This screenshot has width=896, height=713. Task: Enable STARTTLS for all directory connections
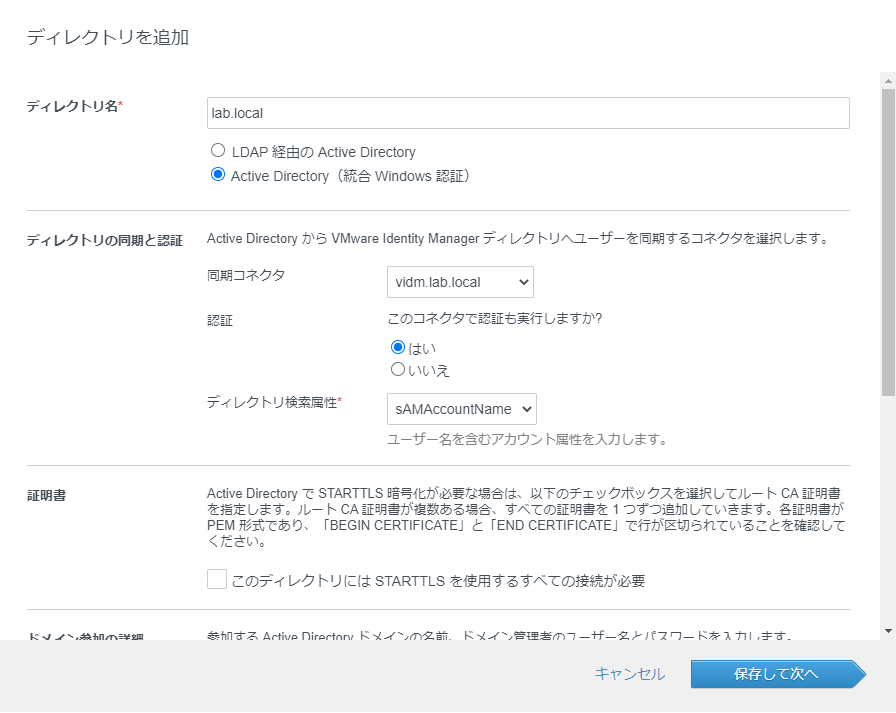pos(216,578)
